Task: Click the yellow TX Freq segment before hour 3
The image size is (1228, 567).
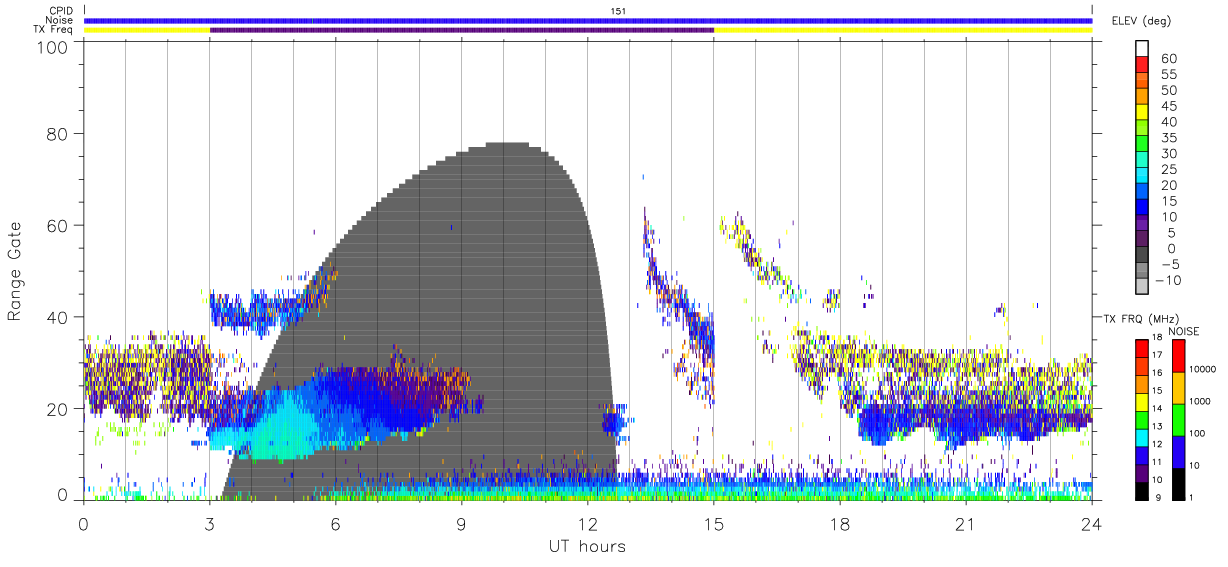Action: coord(147,30)
